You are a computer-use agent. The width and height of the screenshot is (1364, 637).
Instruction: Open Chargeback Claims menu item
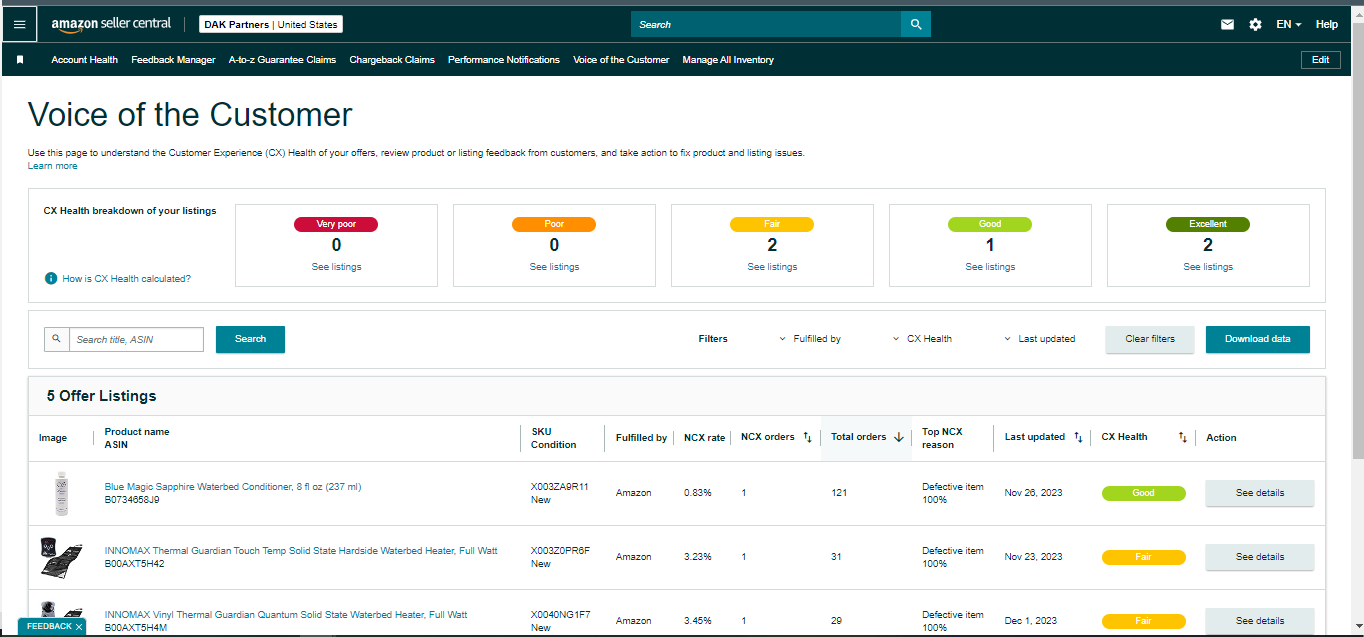392,60
